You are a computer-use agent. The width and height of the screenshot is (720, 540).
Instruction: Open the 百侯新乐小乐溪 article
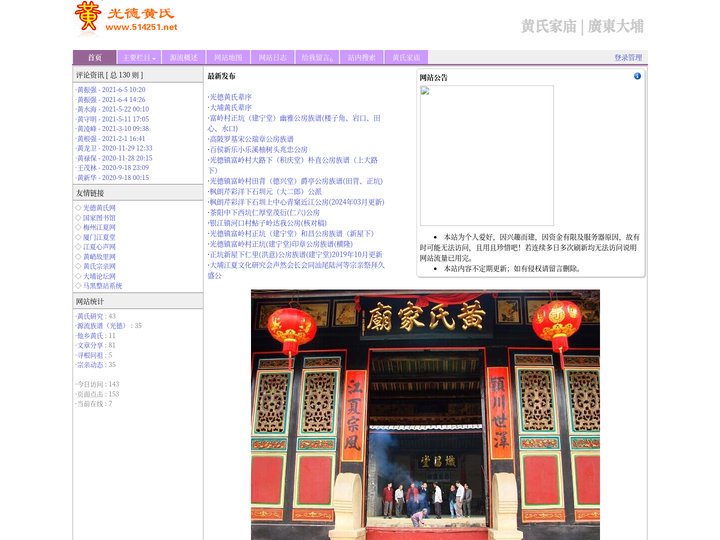tap(258, 149)
